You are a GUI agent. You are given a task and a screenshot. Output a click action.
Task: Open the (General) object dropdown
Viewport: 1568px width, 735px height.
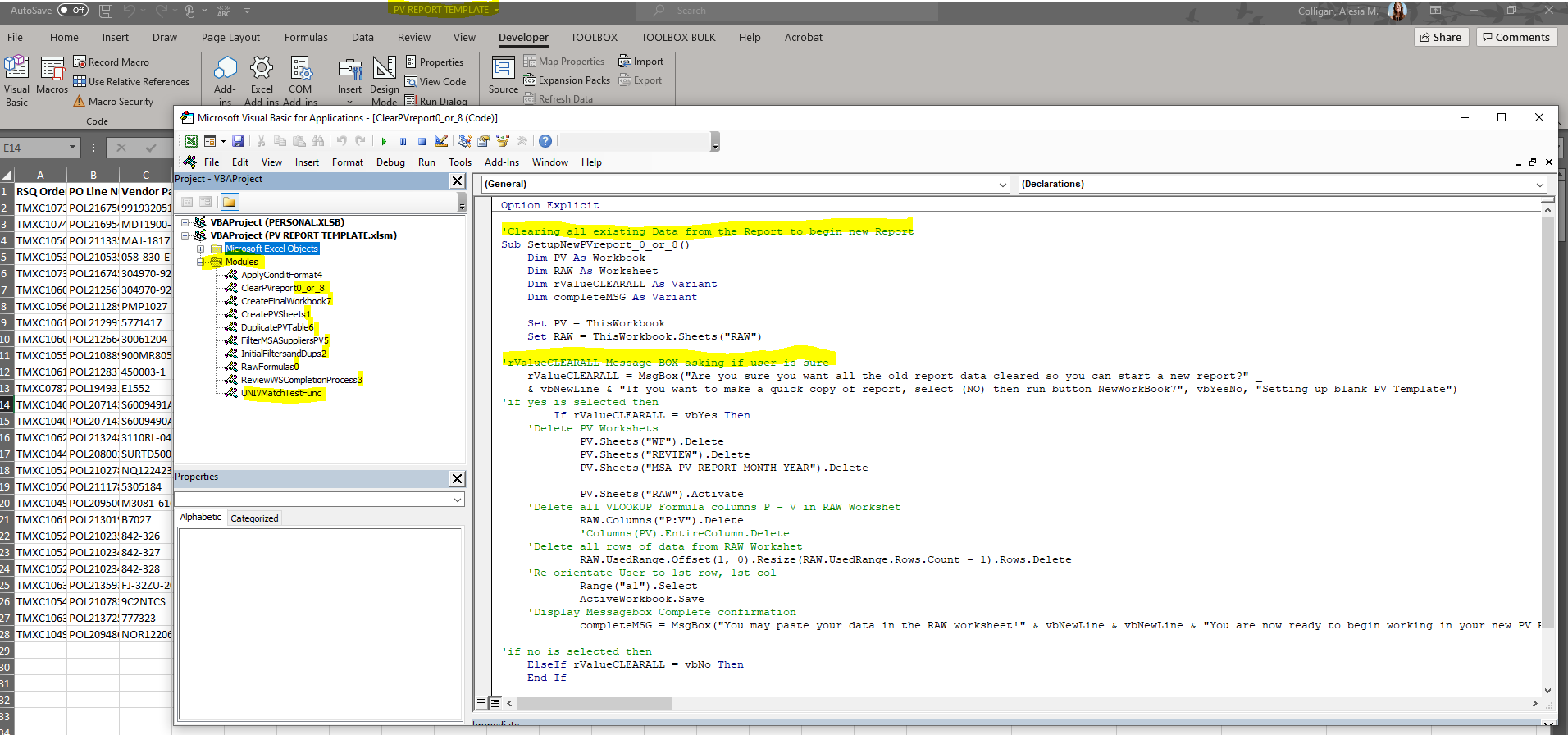[1003, 185]
